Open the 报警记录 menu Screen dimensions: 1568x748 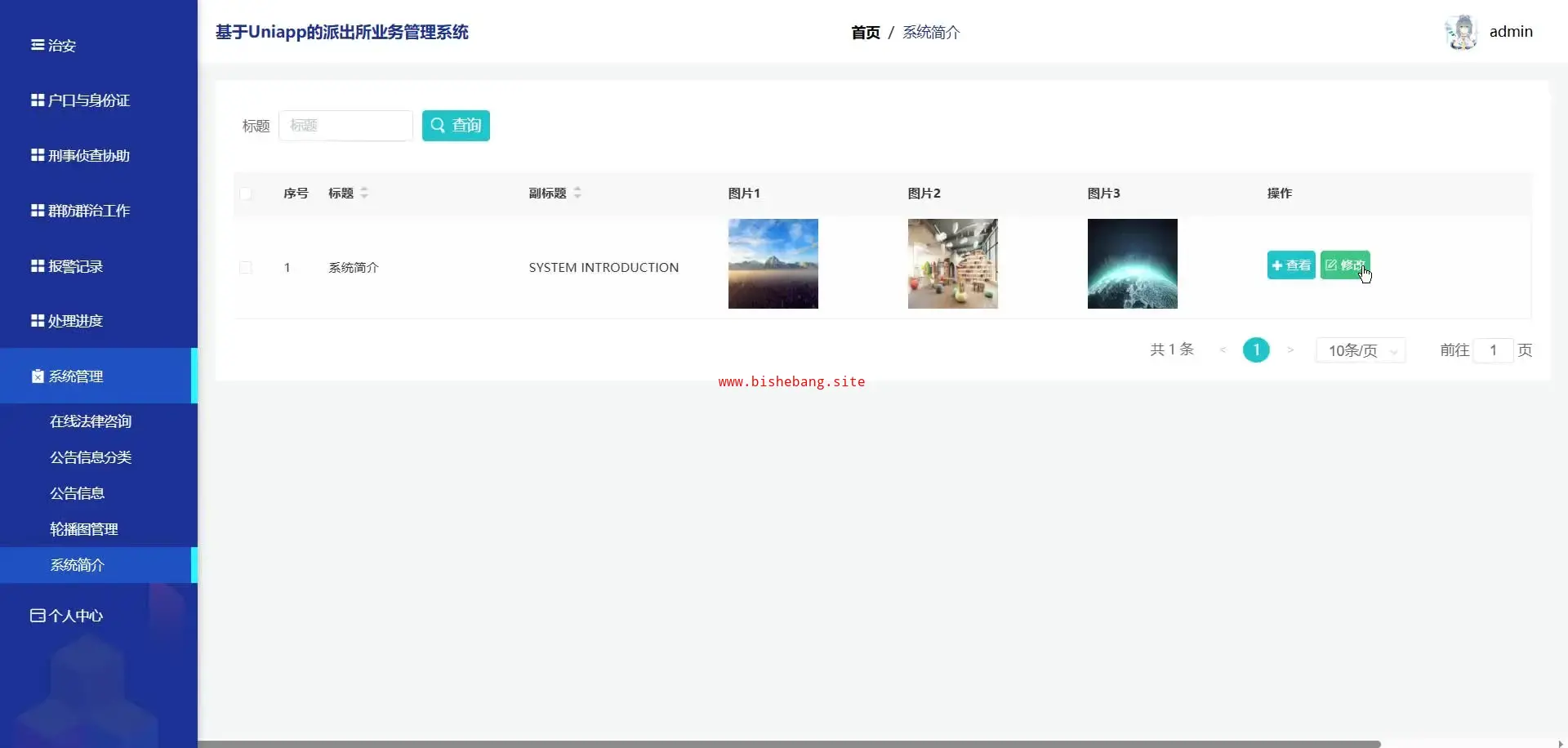[67, 266]
